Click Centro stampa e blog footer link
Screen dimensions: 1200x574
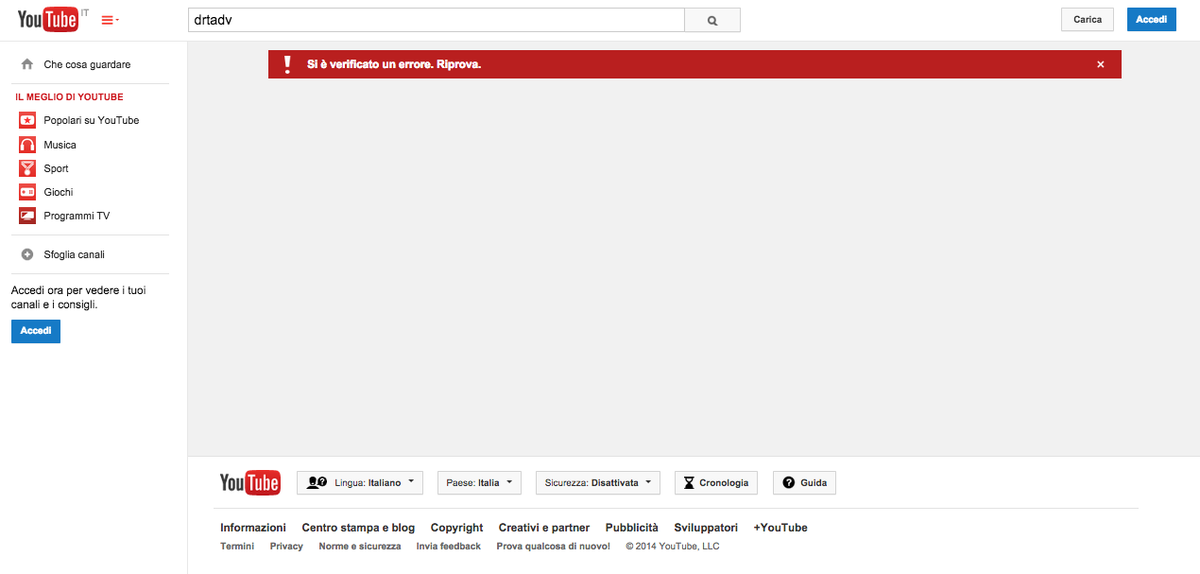(358, 527)
